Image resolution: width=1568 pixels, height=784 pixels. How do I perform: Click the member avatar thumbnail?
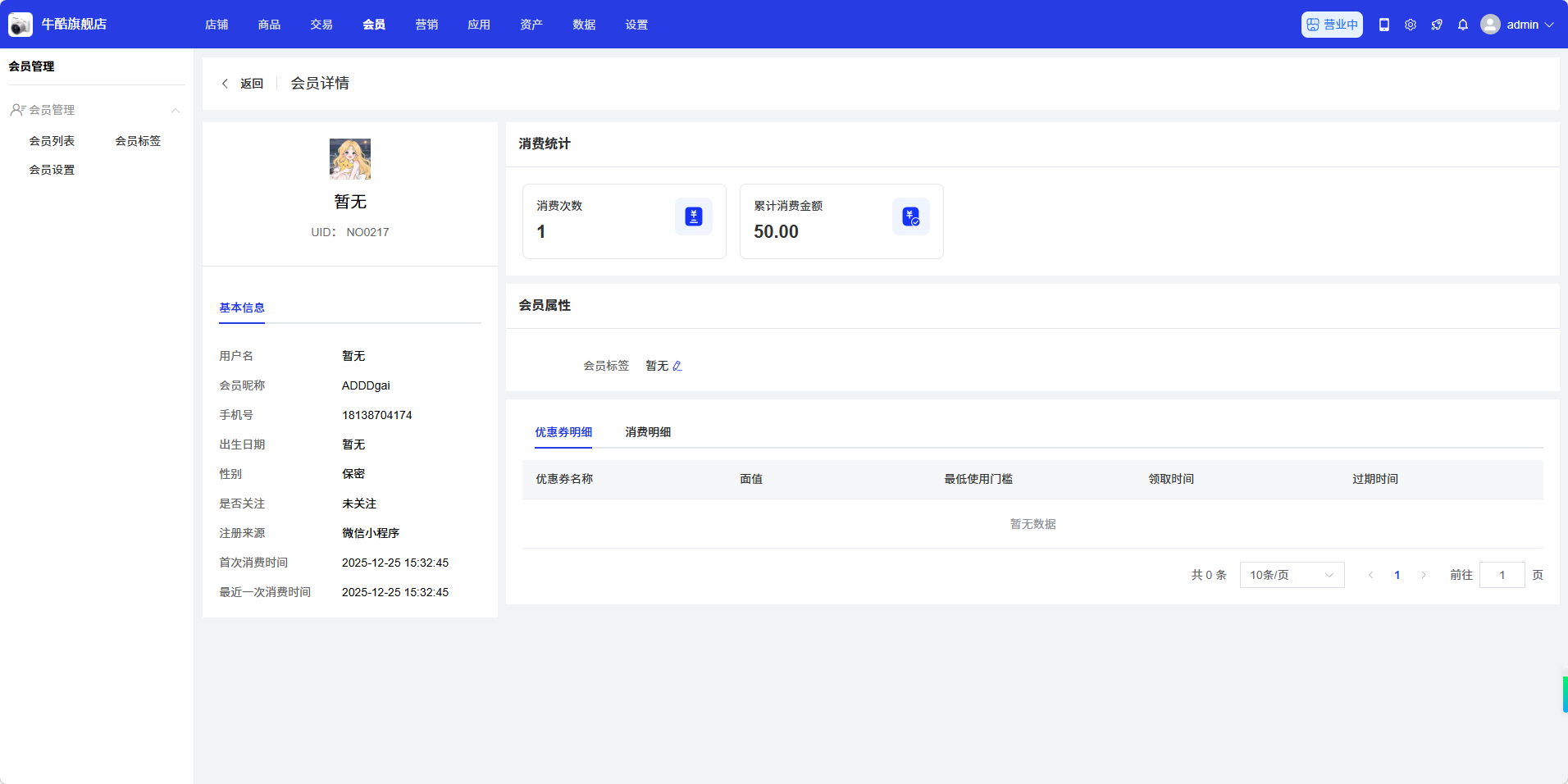pyautogui.click(x=350, y=159)
